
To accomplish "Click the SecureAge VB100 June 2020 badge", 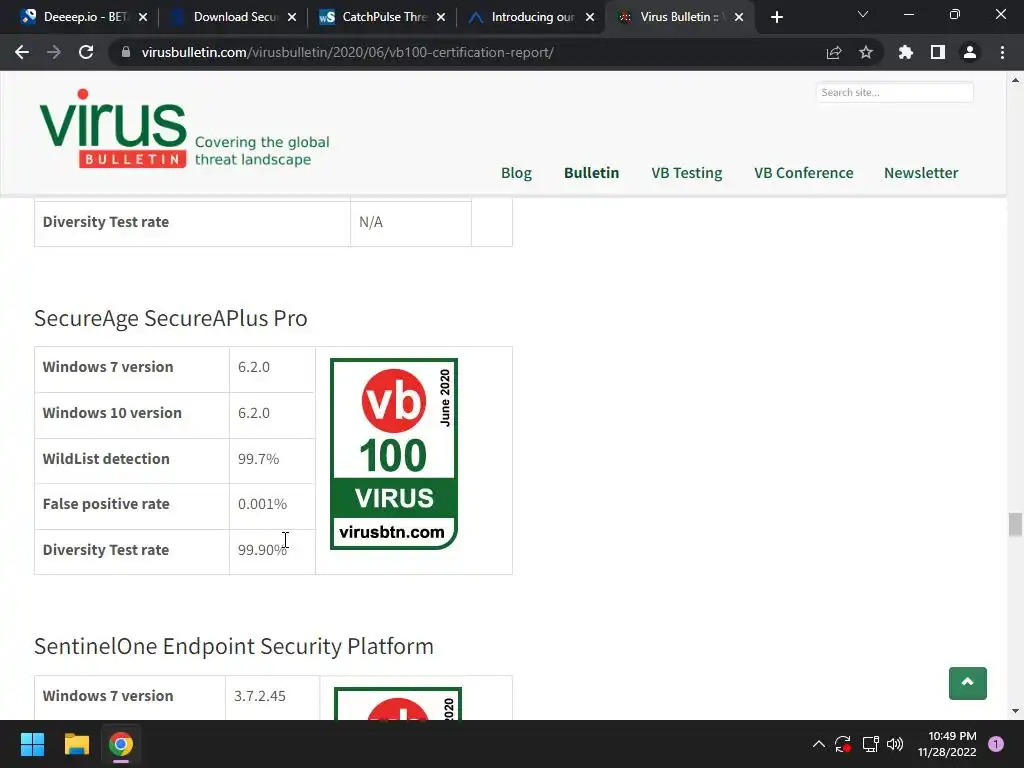I will [394, 454].
